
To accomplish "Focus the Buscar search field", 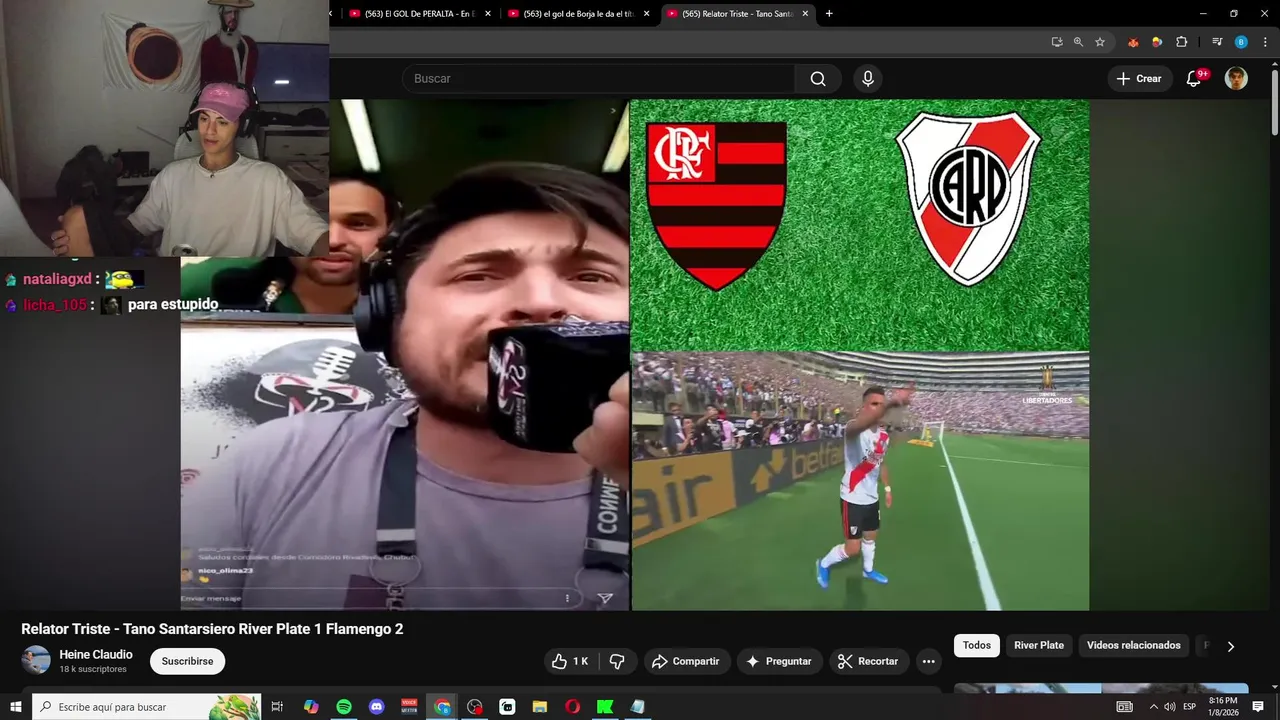I will tap(598, 79).
